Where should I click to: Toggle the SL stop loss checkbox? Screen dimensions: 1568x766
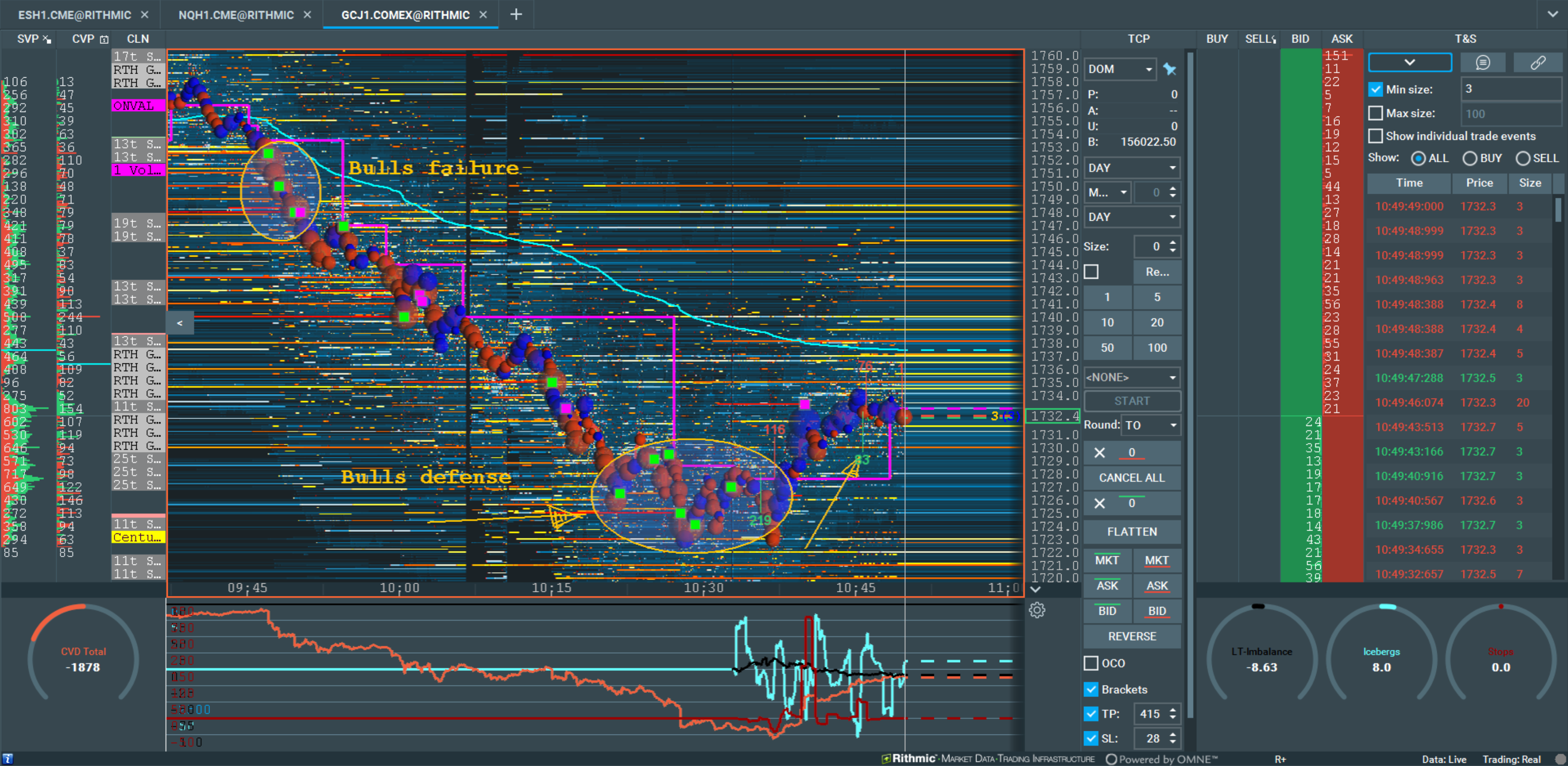pyautogui.click(x=1091, y=739)
